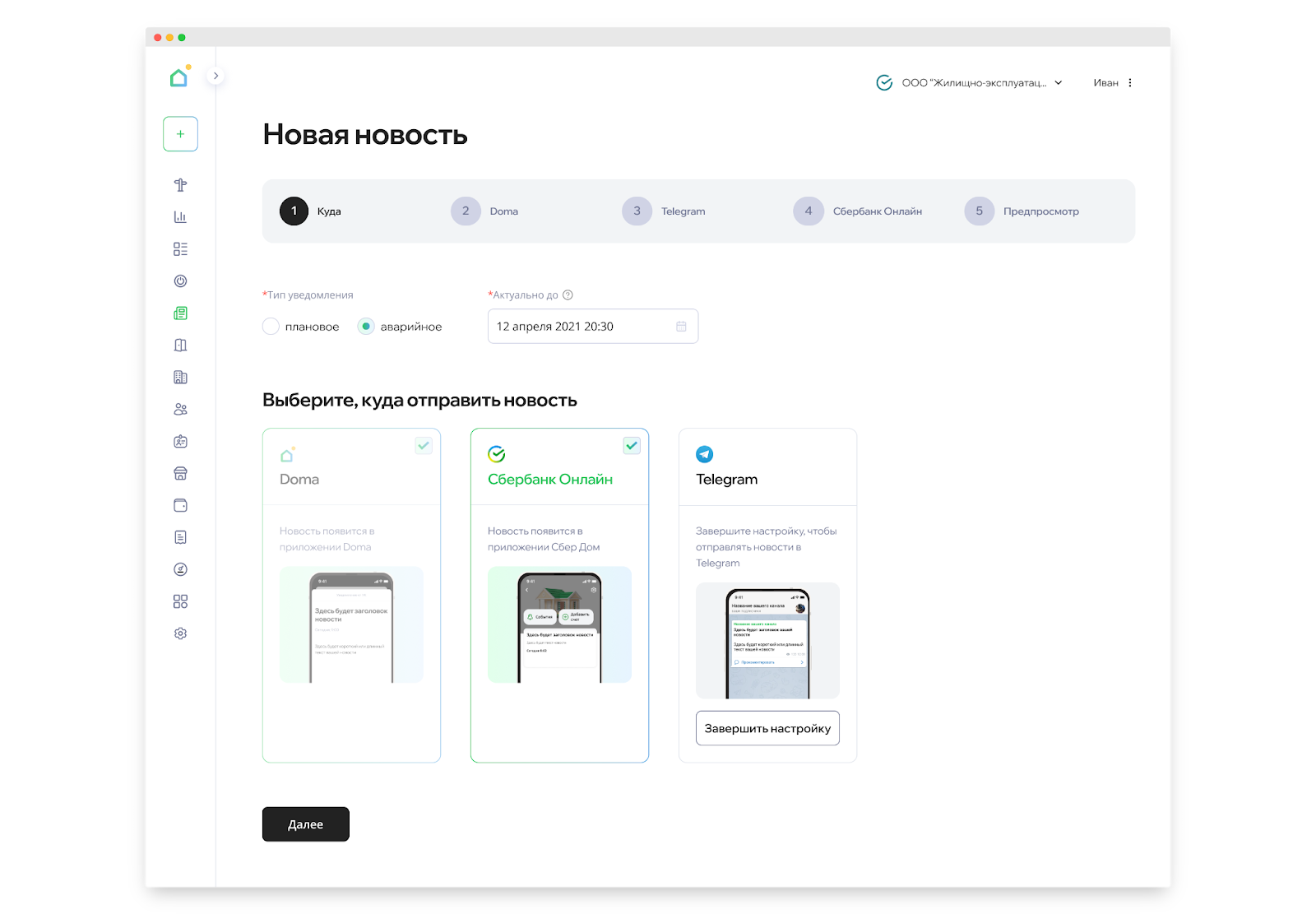
Task: Click the green plus create button
Action: pos(180,134)
